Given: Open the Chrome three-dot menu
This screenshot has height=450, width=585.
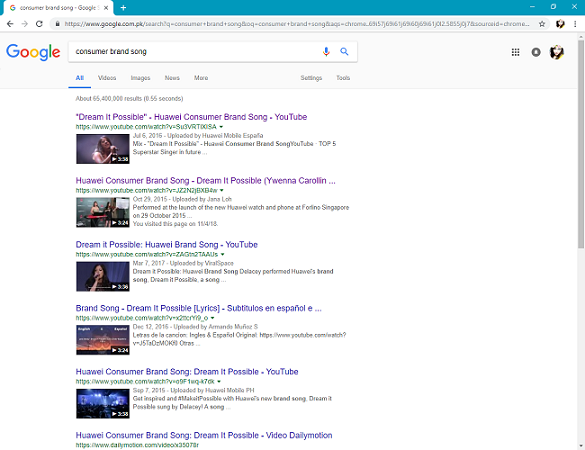Looking at the screenshot, I should click(x=575, y=24).
